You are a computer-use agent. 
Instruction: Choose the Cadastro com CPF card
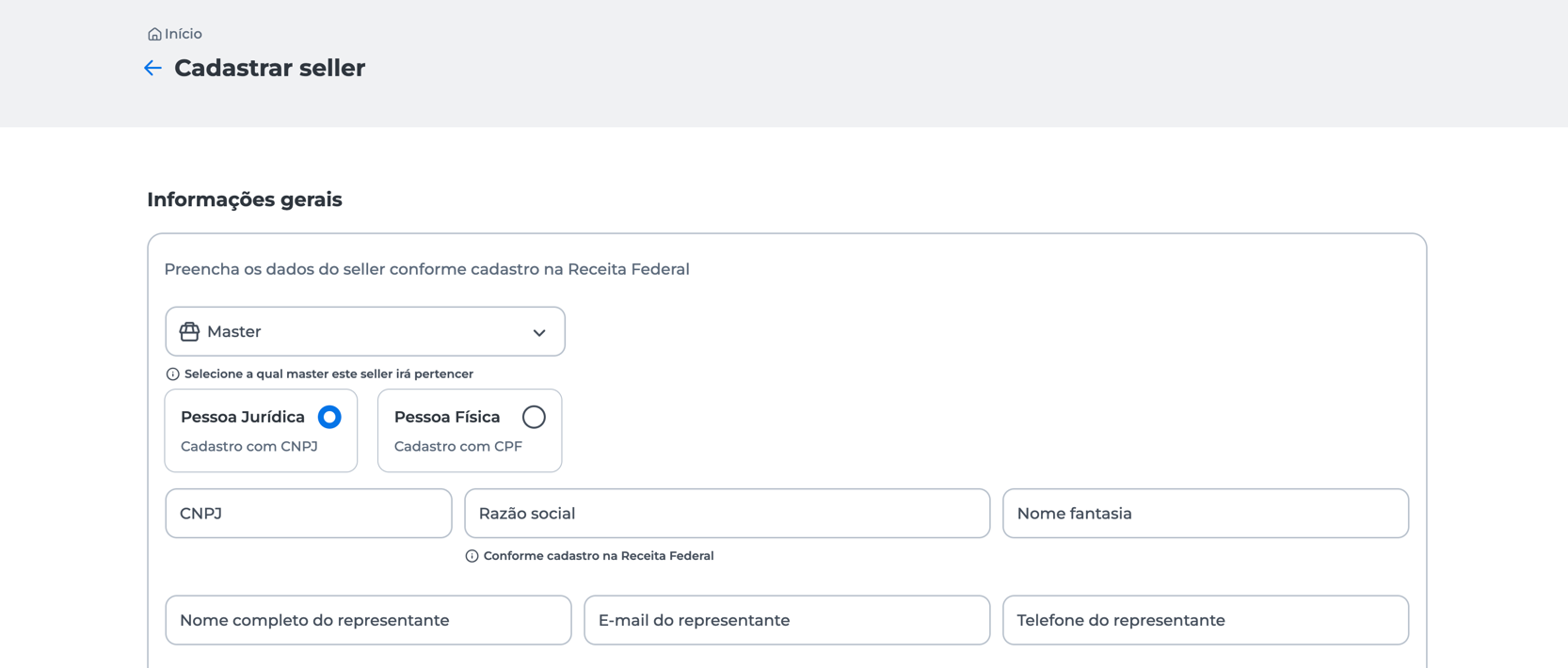pyautogui.click(x=458, y=447)
